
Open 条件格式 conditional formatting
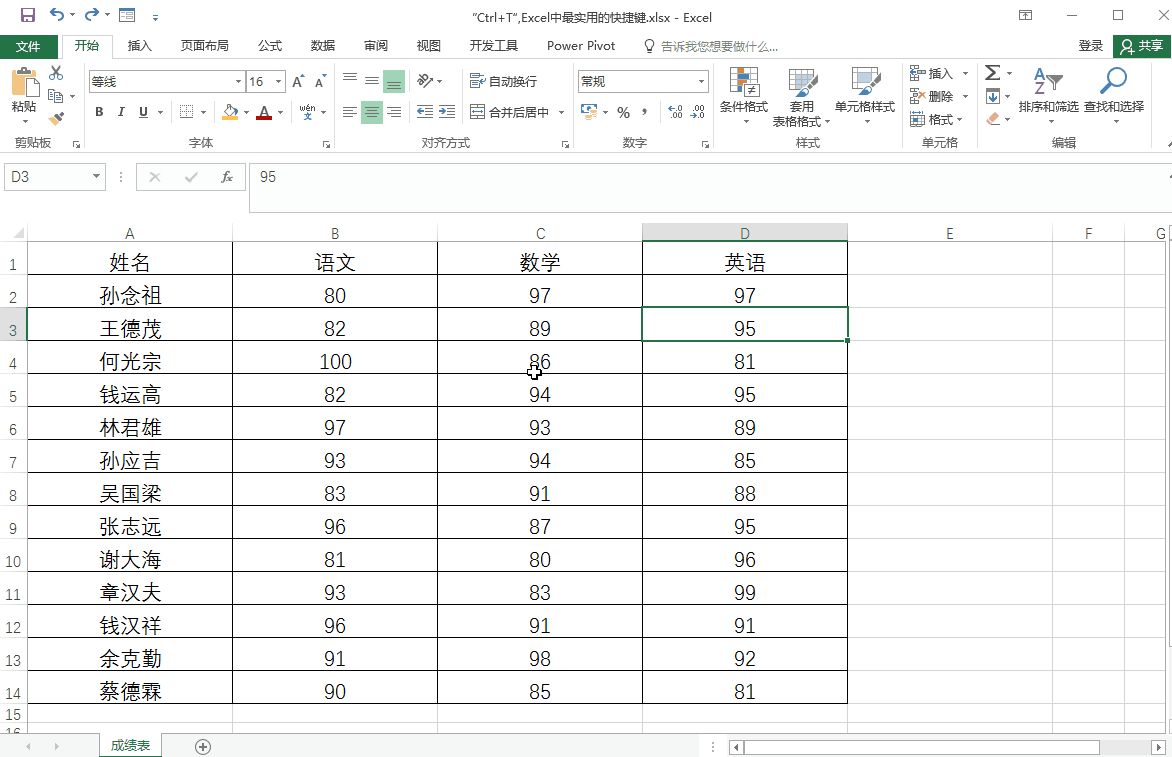(744, 95)
